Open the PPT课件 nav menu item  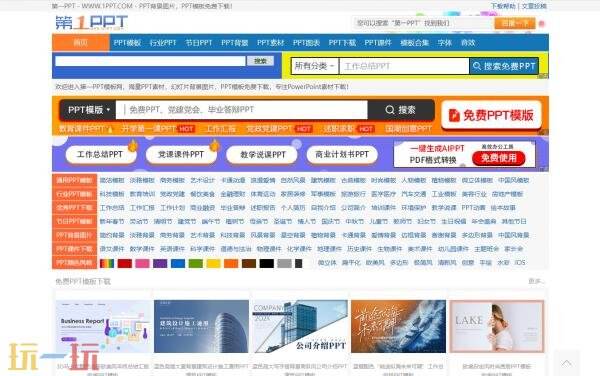378,43
